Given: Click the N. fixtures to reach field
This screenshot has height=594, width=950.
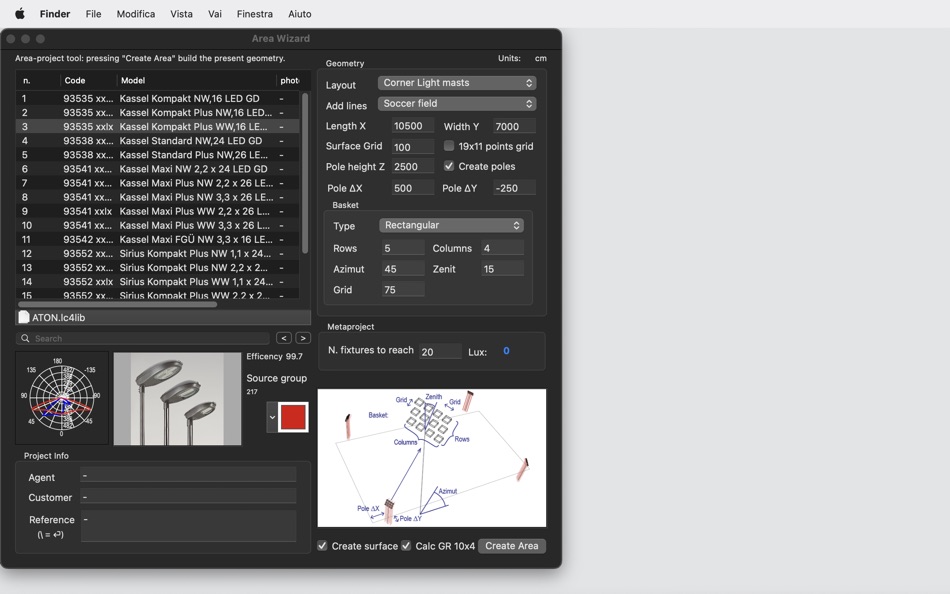Looking at the screenshot, I should [440, 352].
